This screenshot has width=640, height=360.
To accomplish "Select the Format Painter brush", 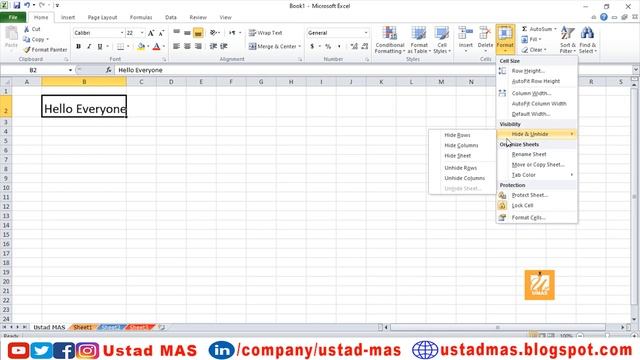I will [27, 49].
